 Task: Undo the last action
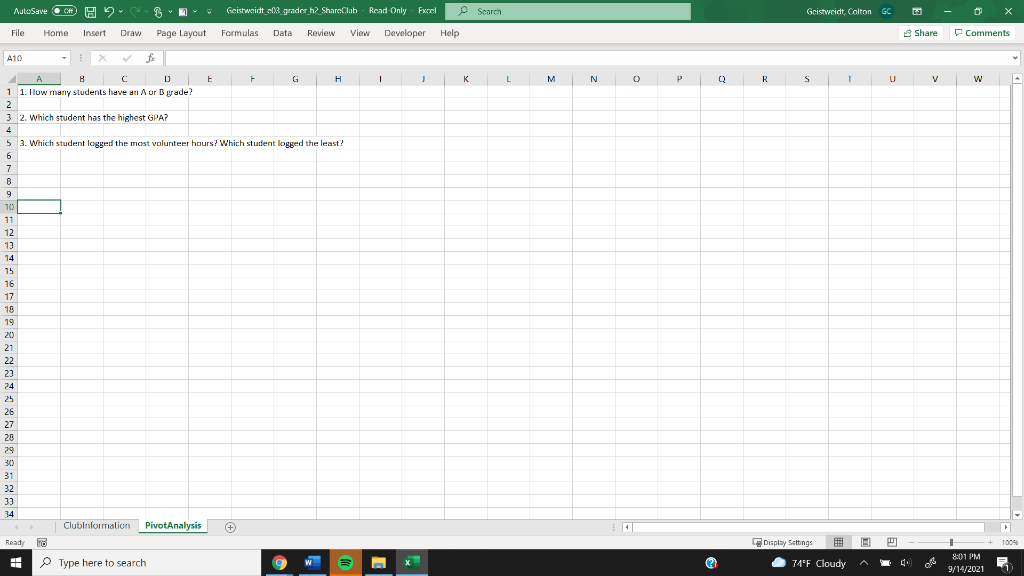(108, 11)
